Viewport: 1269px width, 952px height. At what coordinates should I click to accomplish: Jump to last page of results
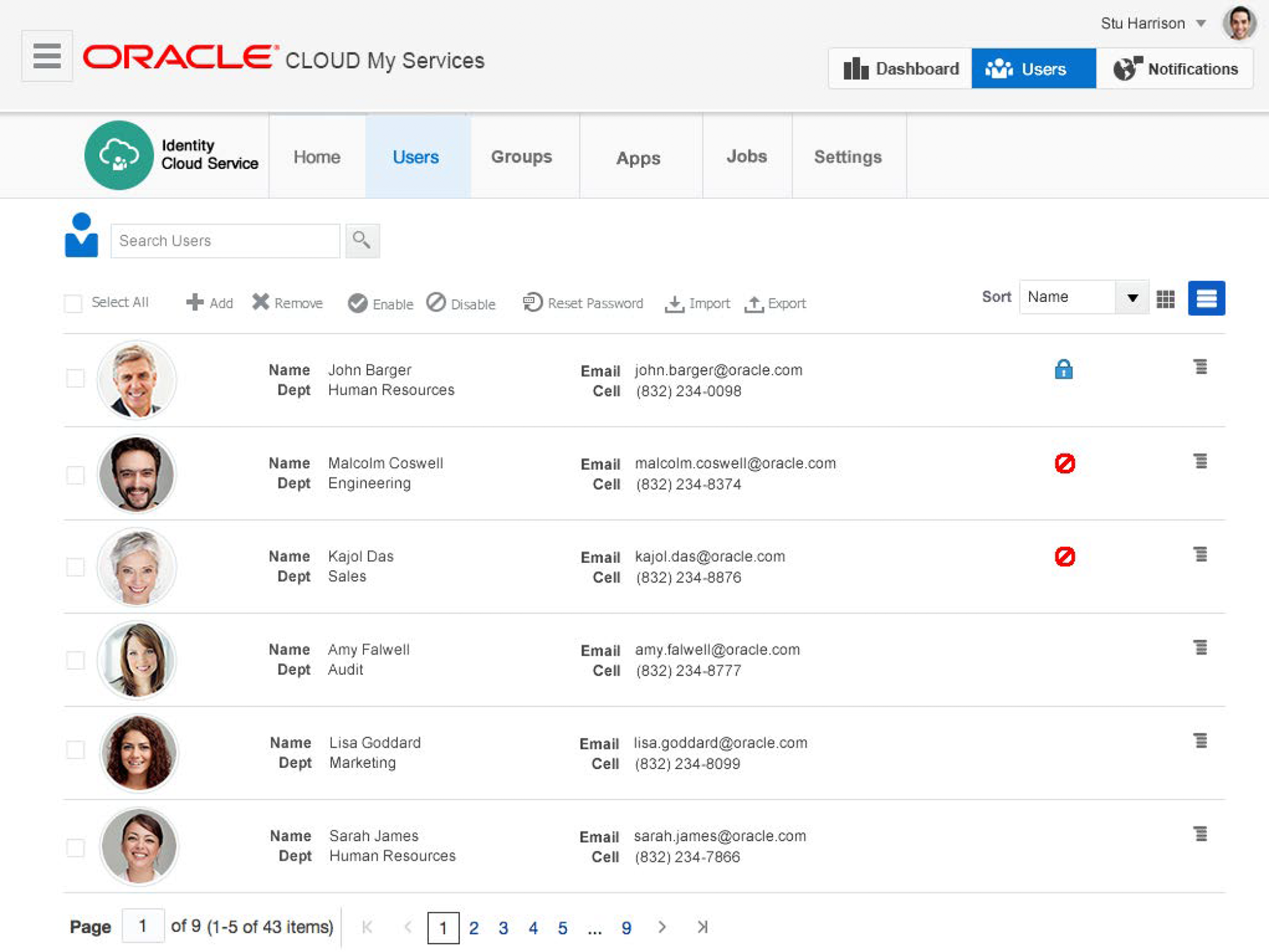(703, 927)
